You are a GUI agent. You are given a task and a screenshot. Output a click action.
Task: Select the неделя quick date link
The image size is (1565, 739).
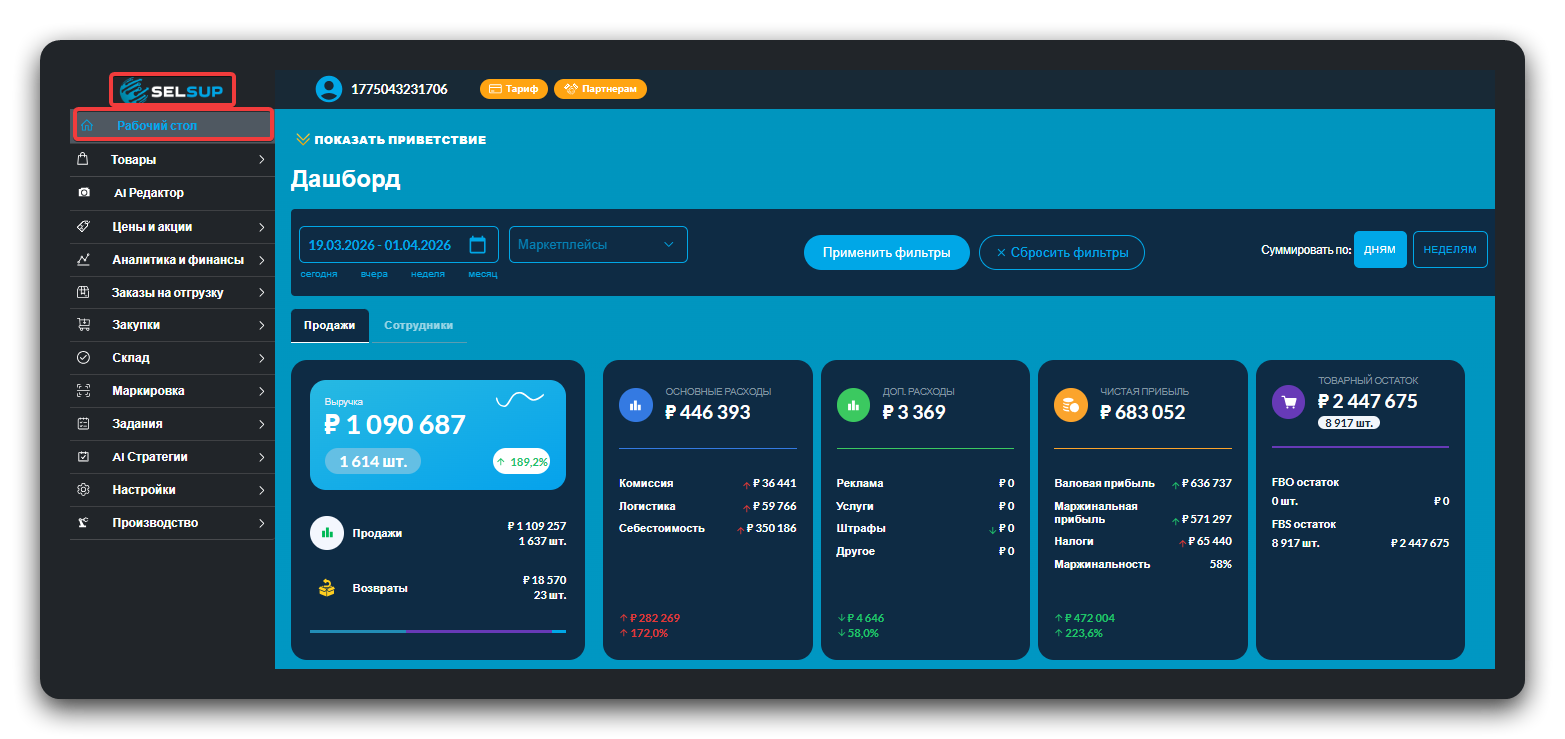tap(427, 274)
